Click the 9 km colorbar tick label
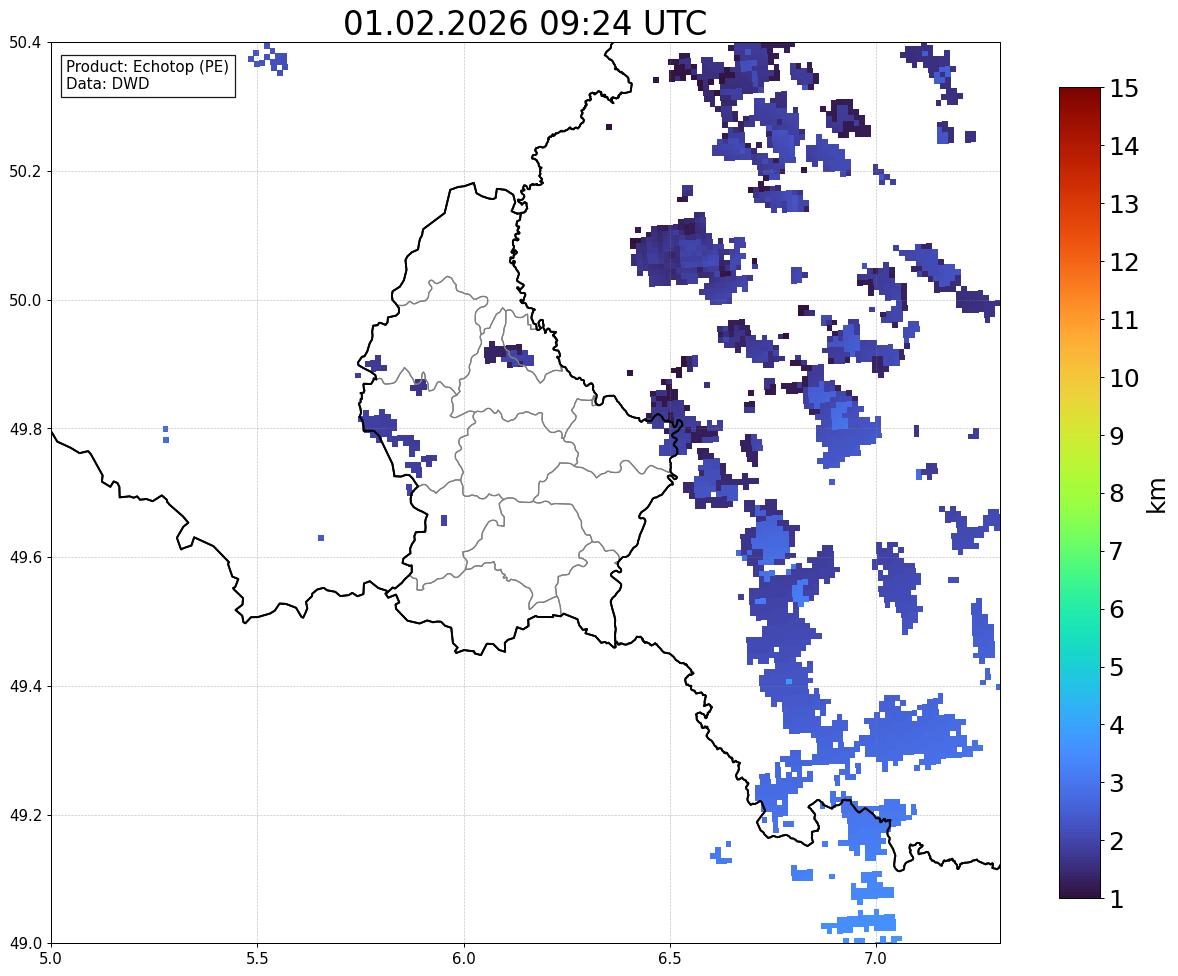This screenshot has width=1178, height=976. [x=1117, y=436]
